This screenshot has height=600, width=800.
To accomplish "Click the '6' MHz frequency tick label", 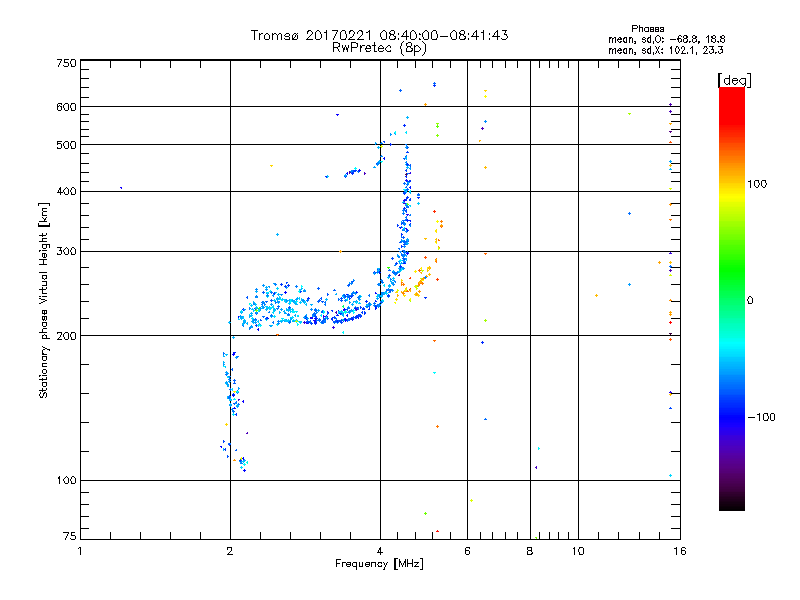I will (x=467, y=551).
